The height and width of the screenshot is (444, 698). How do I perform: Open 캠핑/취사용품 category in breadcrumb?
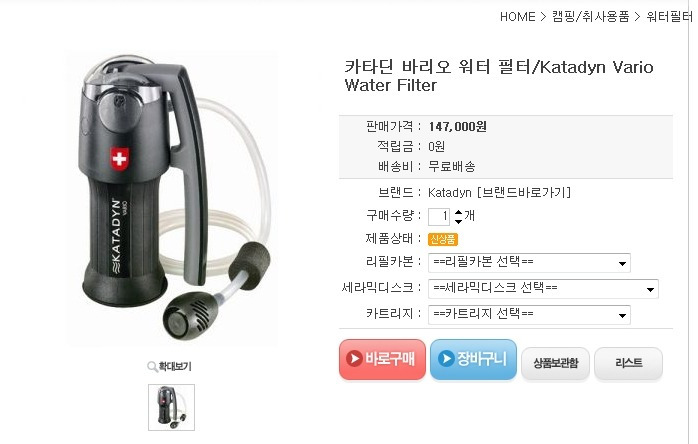[x=590, y=17]
